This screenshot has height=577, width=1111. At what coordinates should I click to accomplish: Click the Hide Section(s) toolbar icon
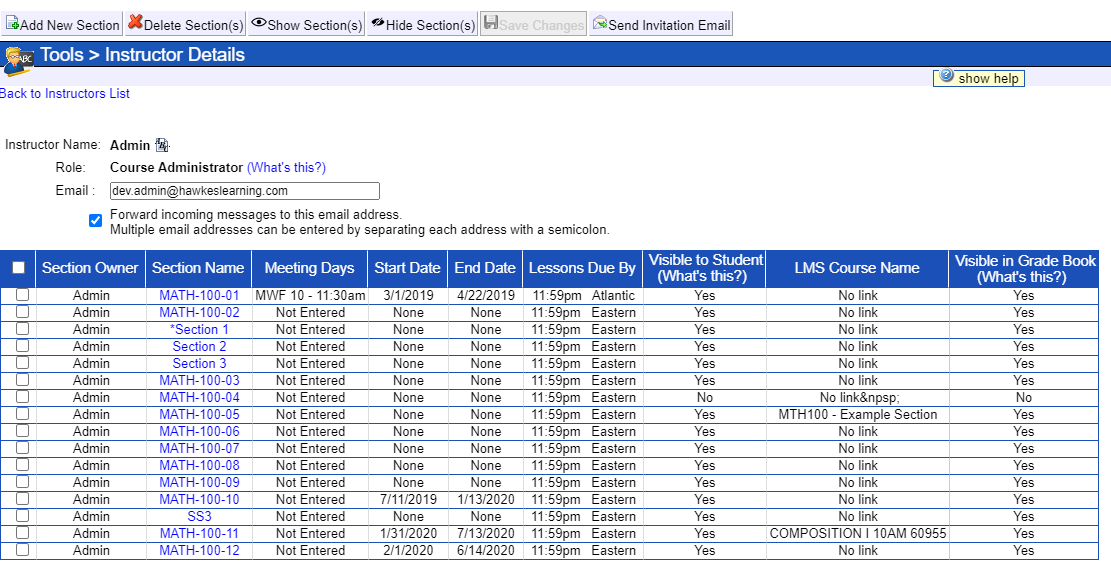(x=377, y=23)
